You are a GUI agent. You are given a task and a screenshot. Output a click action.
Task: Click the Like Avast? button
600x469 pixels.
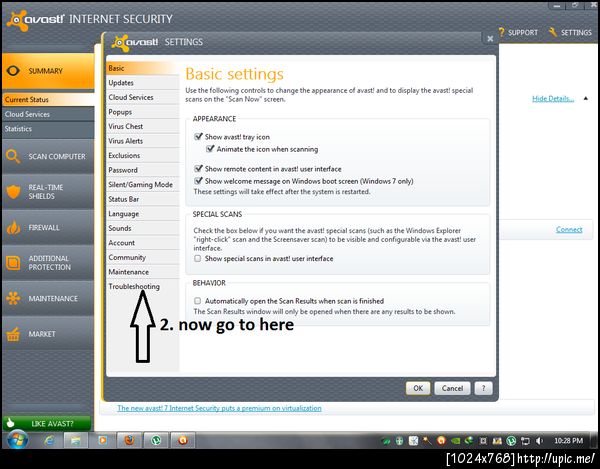47,423
